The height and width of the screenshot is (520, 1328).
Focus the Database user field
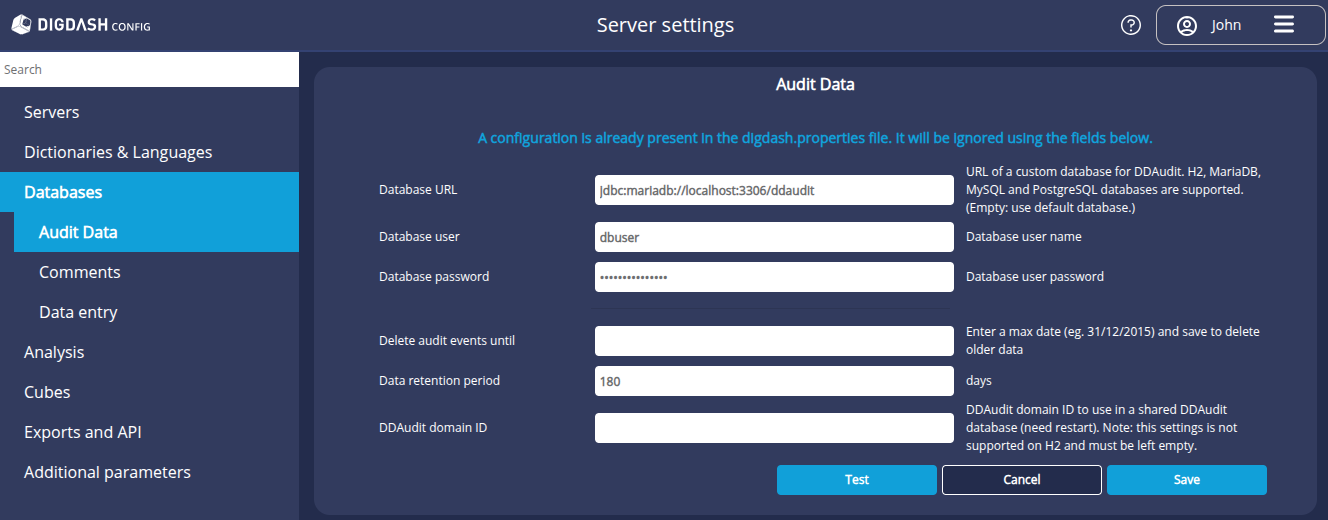774,237
